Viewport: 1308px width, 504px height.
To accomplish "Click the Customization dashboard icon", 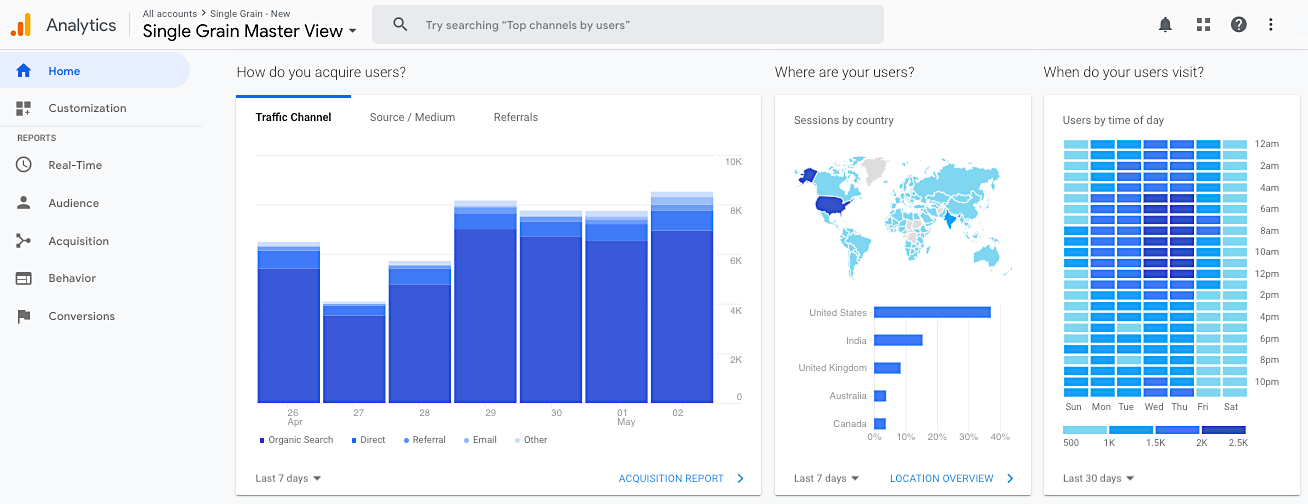I will coord(24,108).
